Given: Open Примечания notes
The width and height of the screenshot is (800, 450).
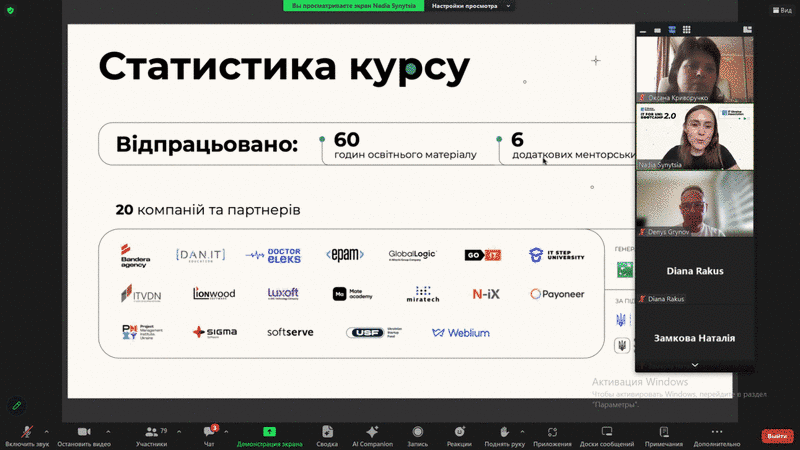Looking at the screenshot, I should 663,436.
